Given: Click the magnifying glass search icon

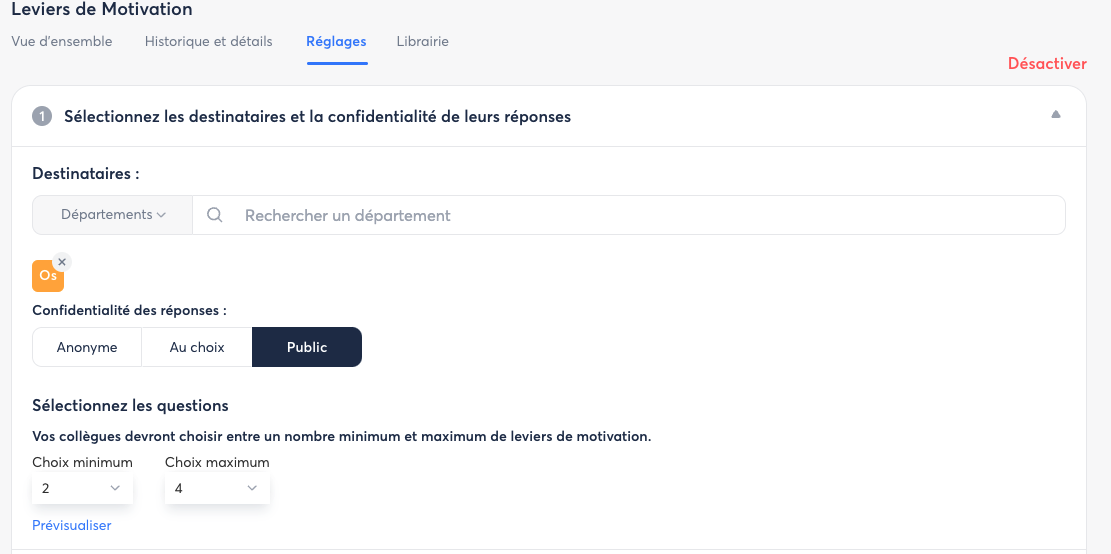Looking at the screenshot, I should pyautogui.click(x=214, y=215).
